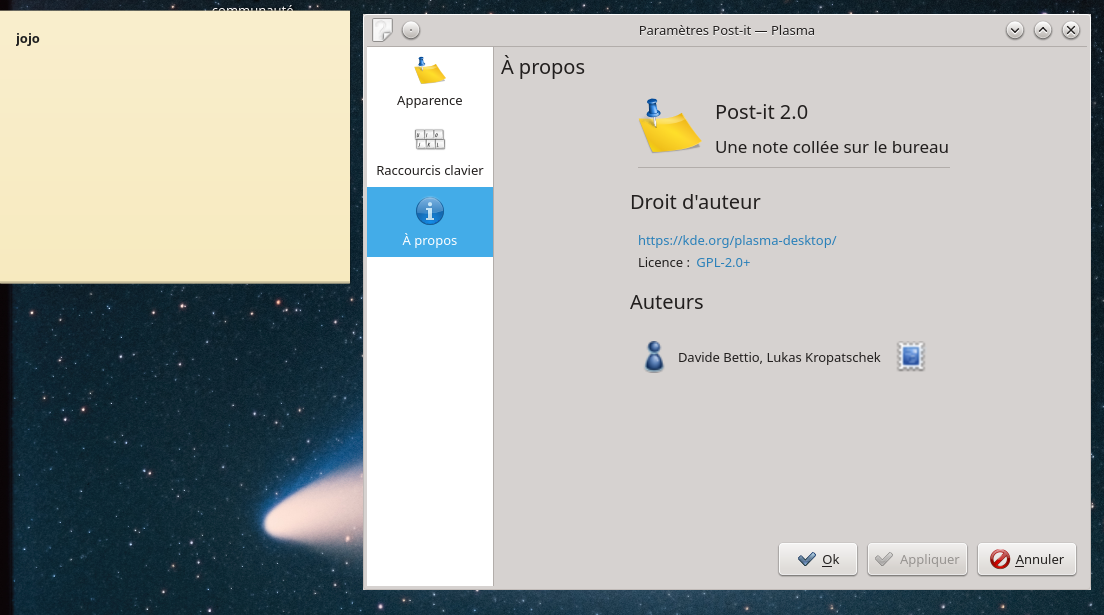Viewport: 1104px width, 615px height.
Task: Select the À propos sidebar entry
Action: 429,222
